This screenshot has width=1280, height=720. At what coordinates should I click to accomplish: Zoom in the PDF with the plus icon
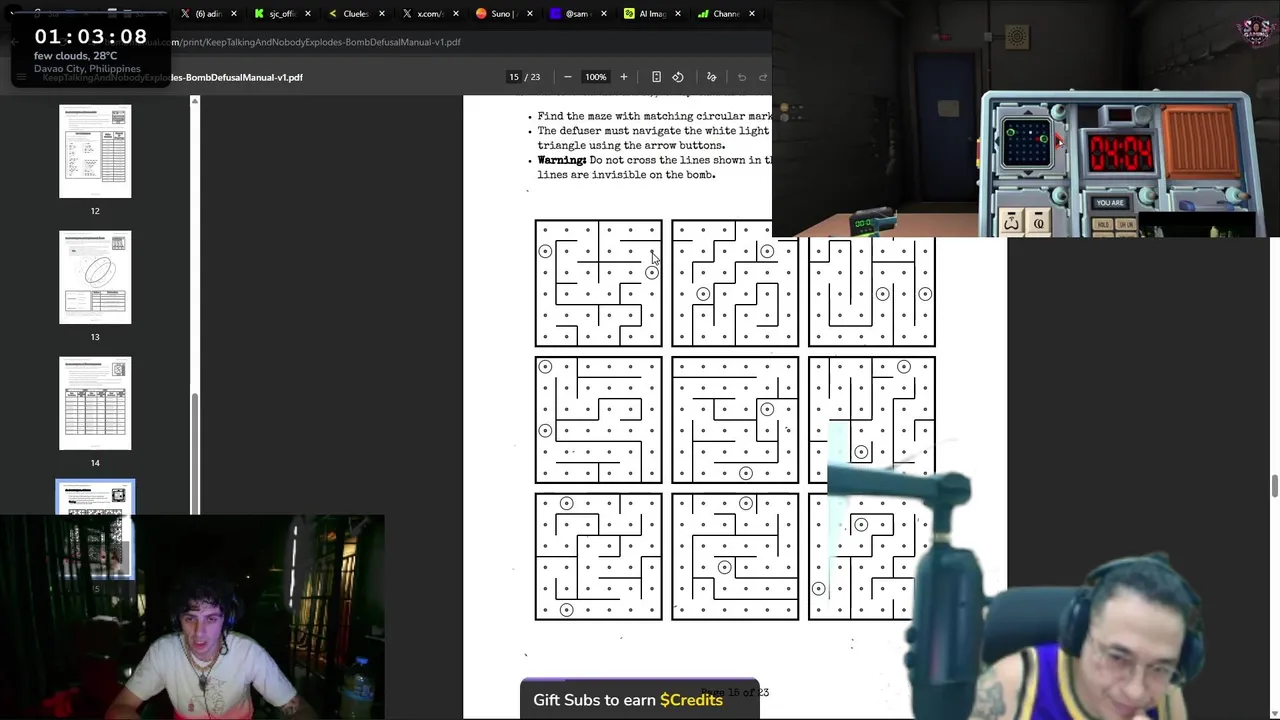pyautogui.click(x=623, y=77)
